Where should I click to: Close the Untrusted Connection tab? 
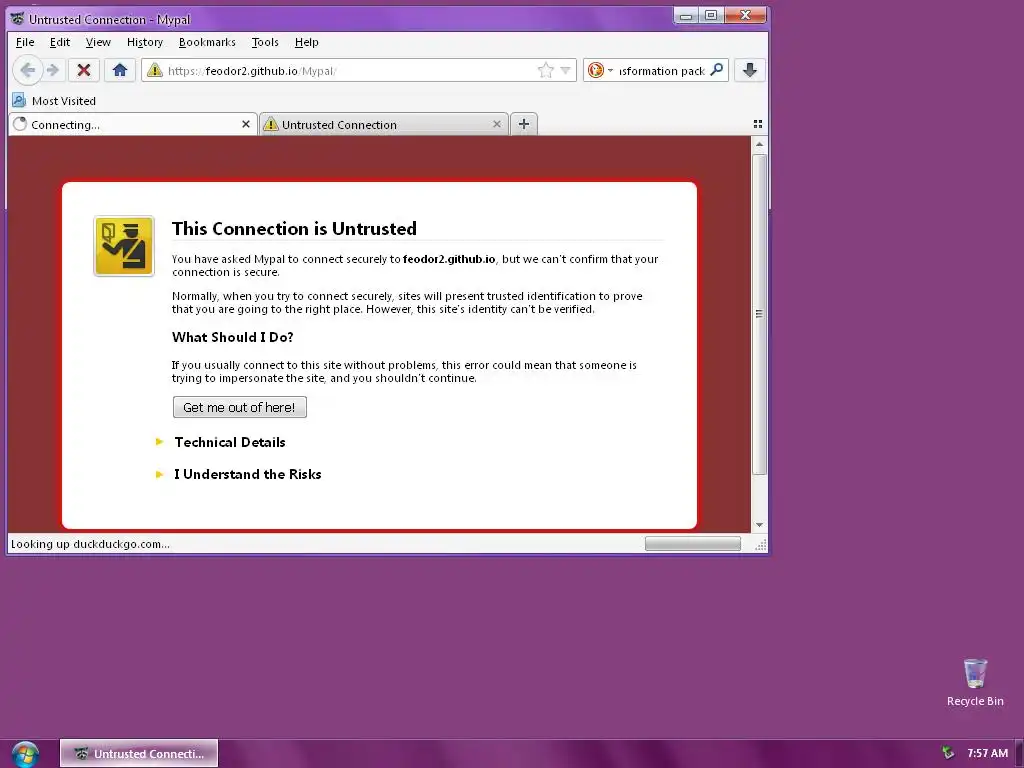click(x=497, y=124)
